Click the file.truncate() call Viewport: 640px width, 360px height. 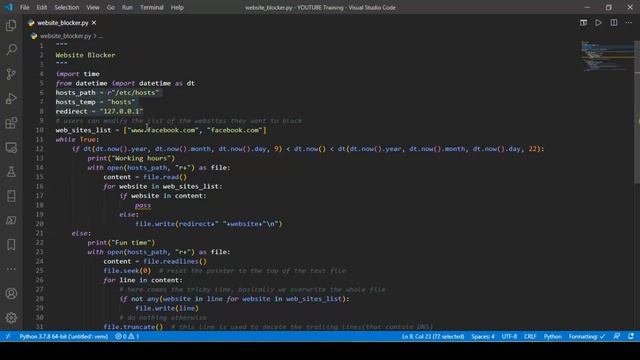133,327
